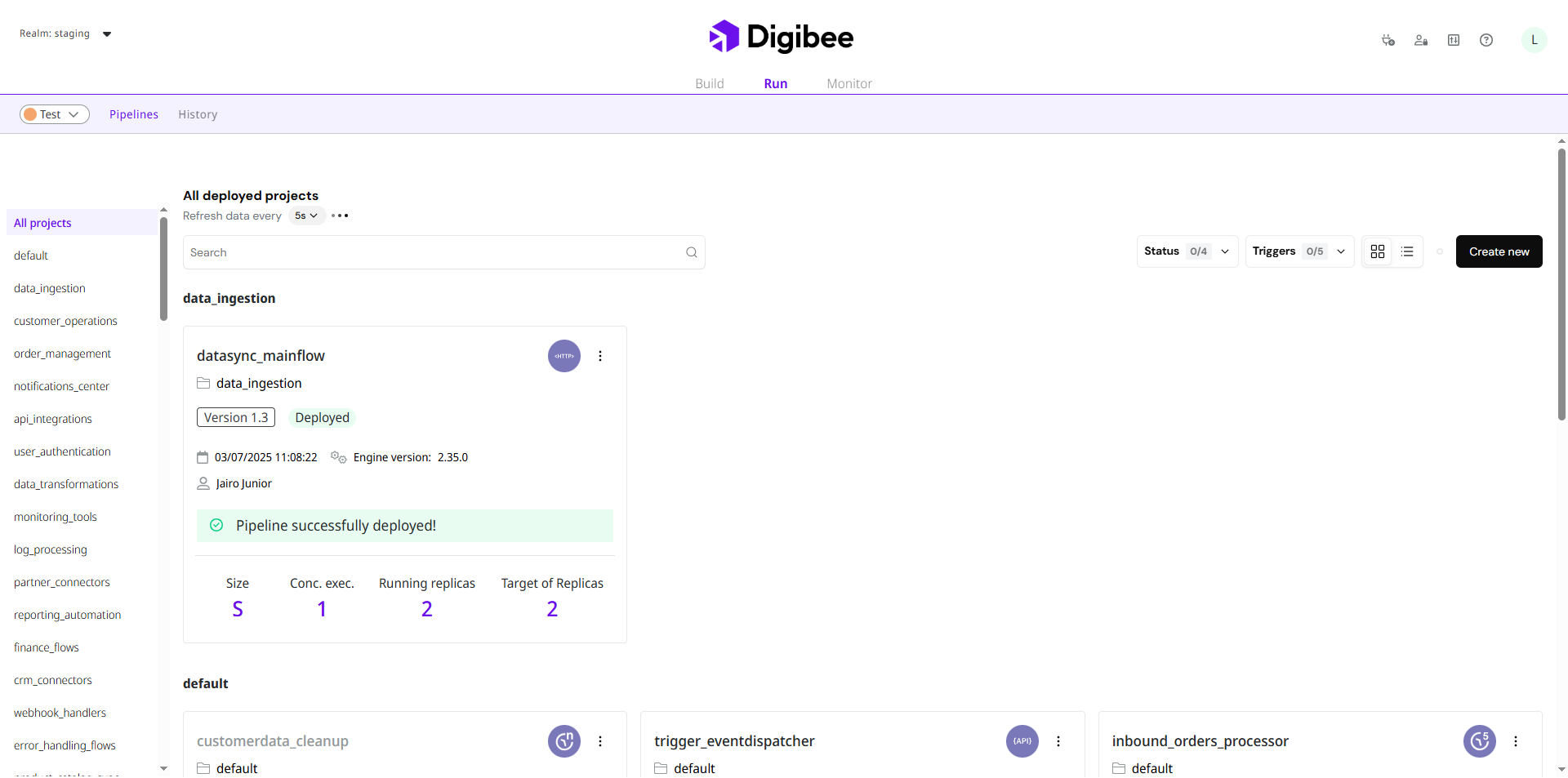Go to the Monitor tab
This screenshot has width=1568, height=778.
[x=849, y=83]
